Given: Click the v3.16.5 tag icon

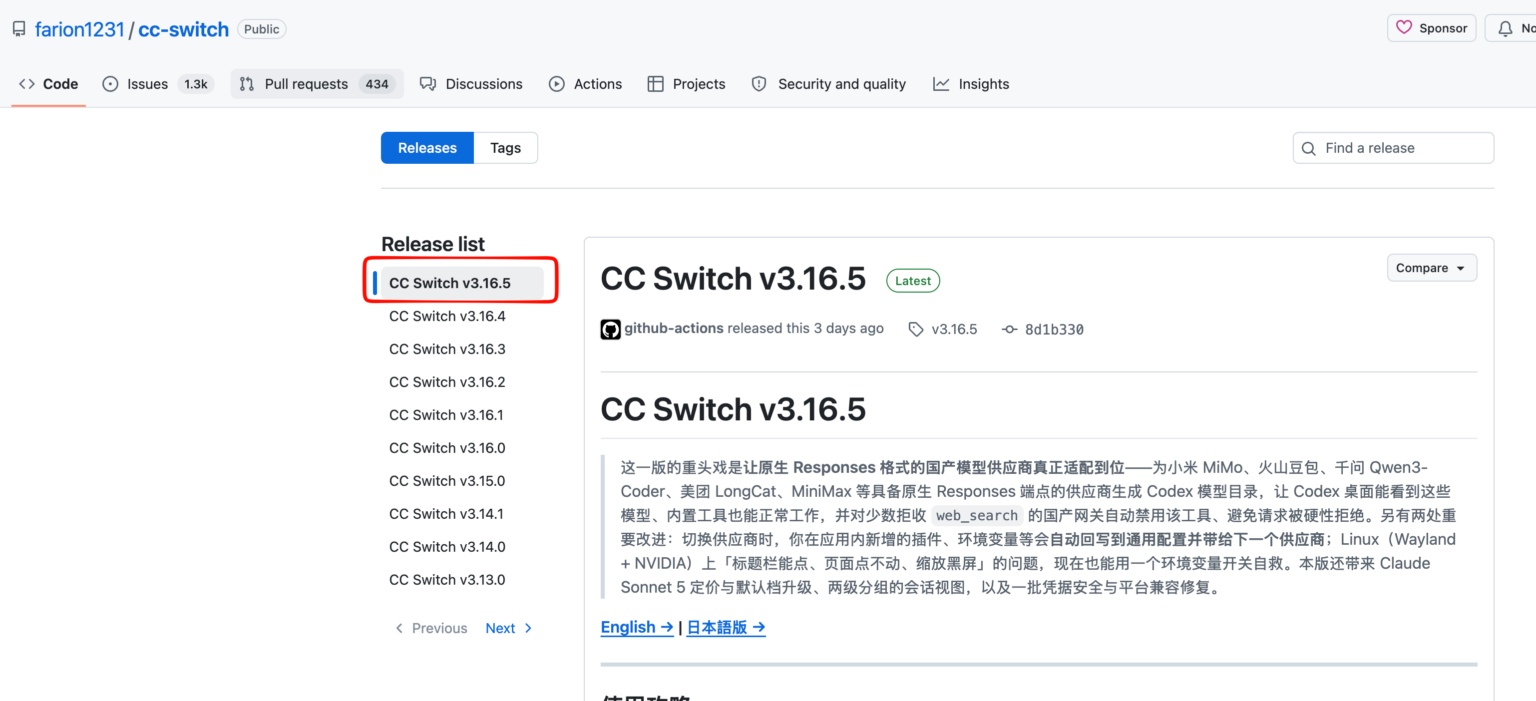Looking at the screenshot, I should click(916, 329).
